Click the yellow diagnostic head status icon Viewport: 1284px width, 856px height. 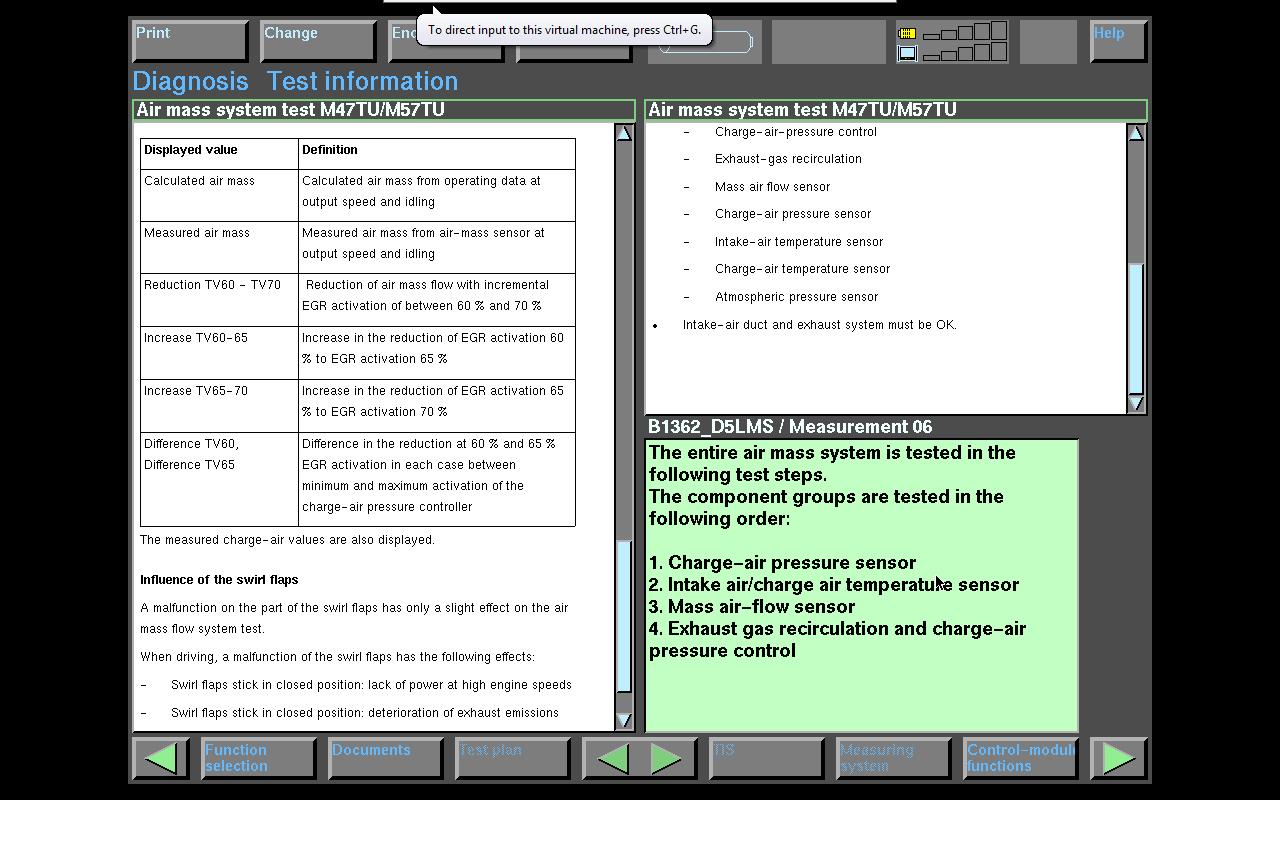point(907,33)
